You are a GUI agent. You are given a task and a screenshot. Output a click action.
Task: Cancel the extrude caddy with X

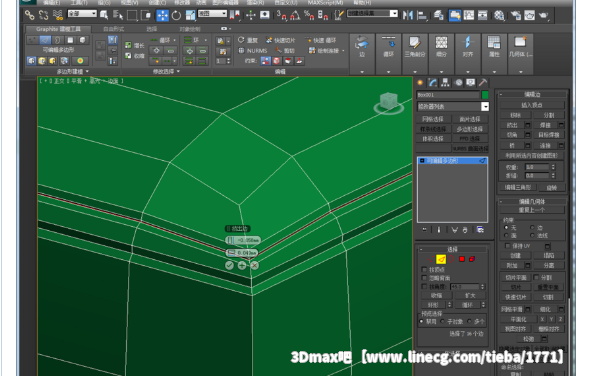click(254, 265)
